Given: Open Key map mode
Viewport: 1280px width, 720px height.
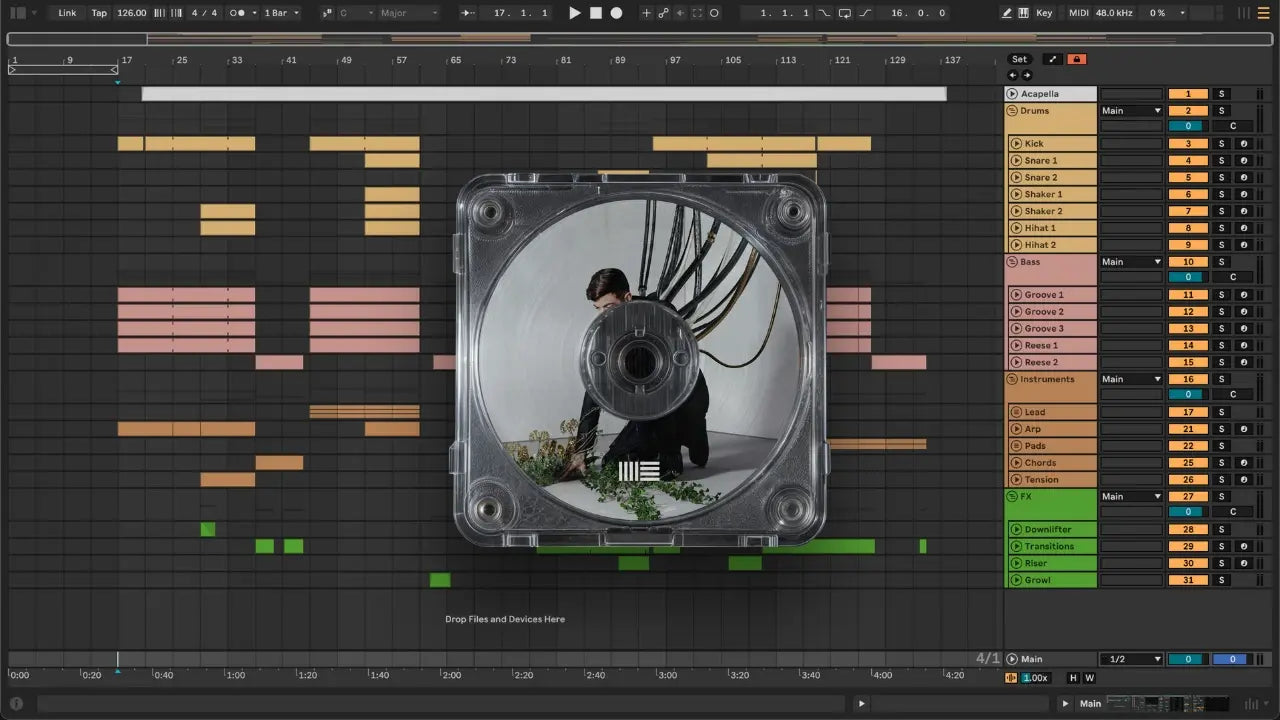Looking at the screenshot, I should pyautogui.click(x=1044, y=13).
